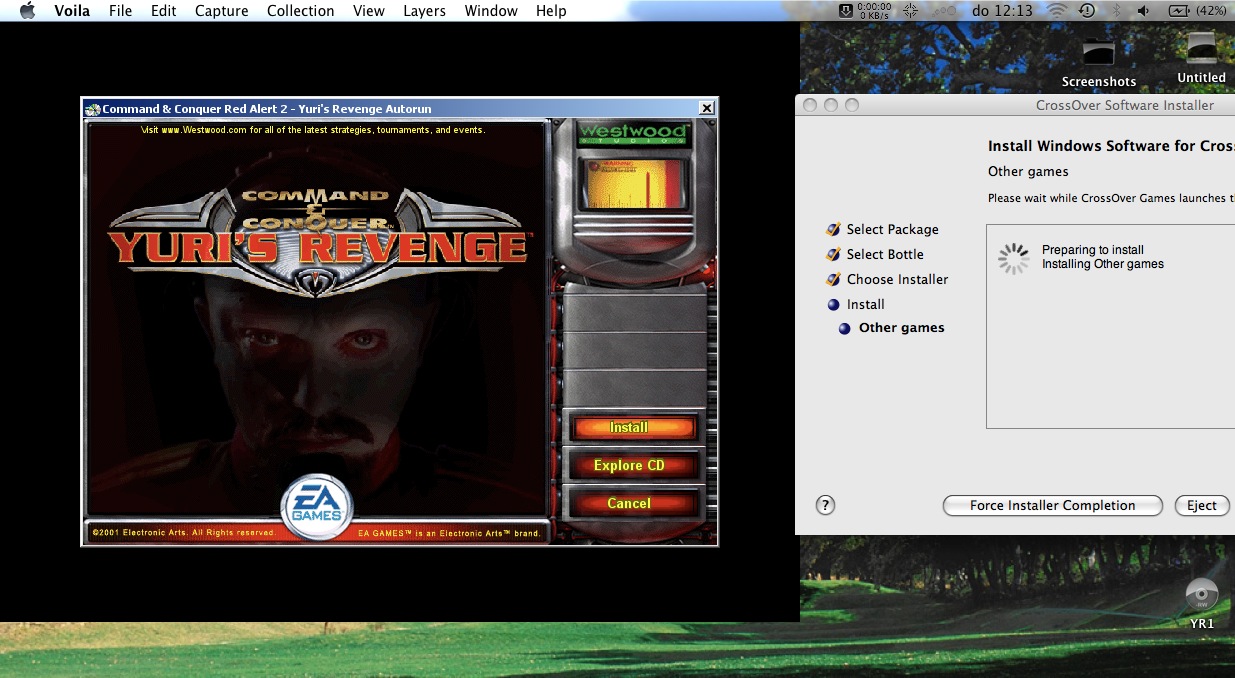Open the Layers menu

[x=424, y=11]
